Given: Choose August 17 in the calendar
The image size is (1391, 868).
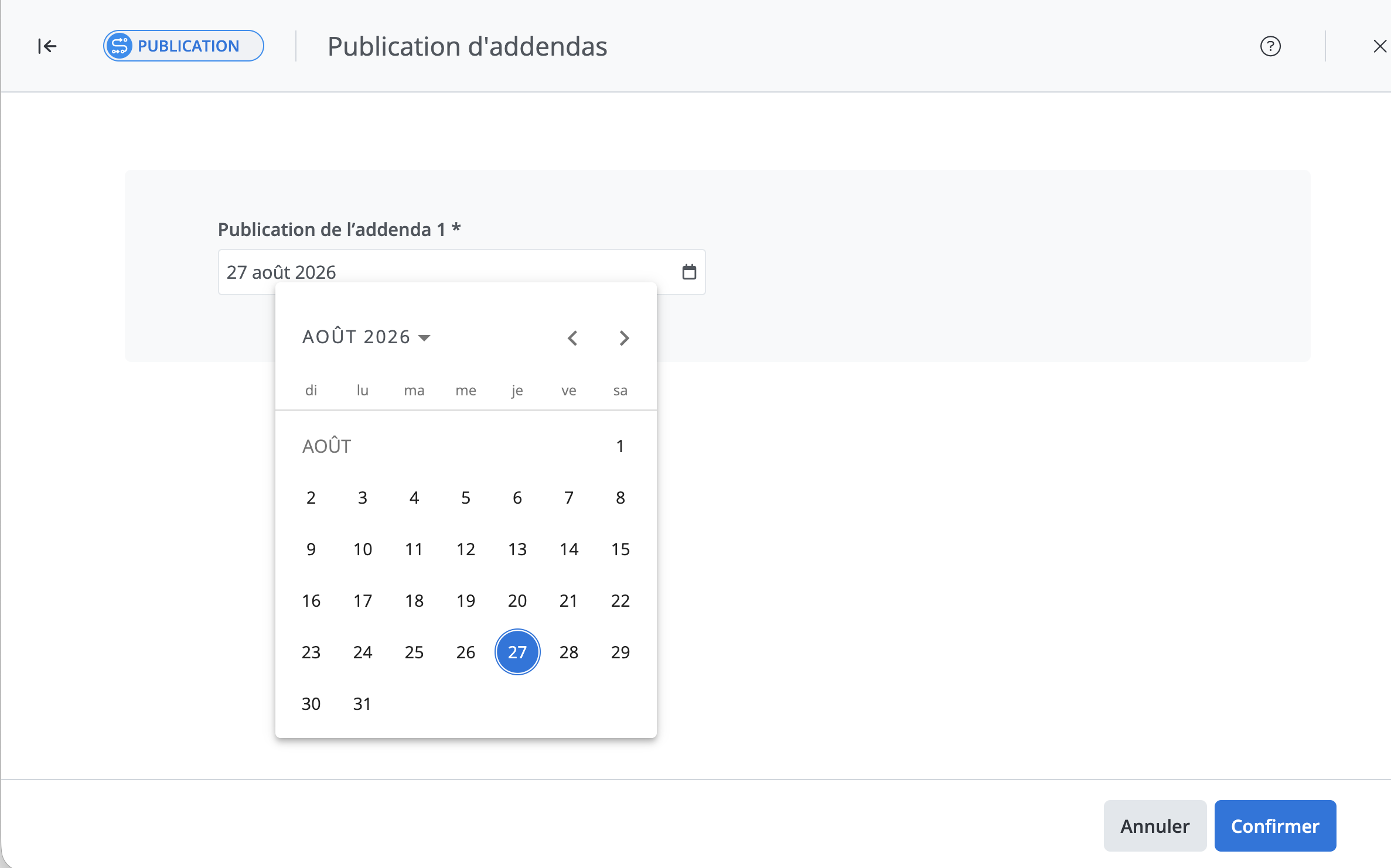Looking at the screenshot, I should click(363, 601).
